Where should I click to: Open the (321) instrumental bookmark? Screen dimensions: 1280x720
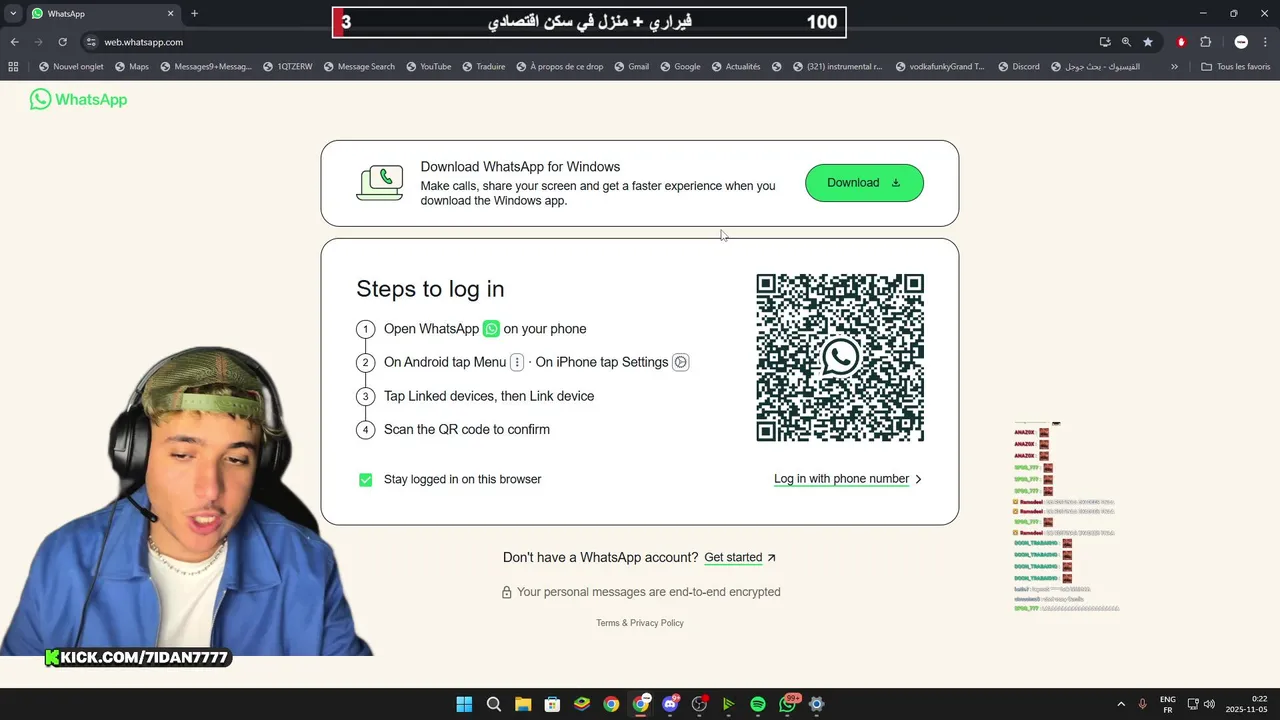(x=838, y=67)
